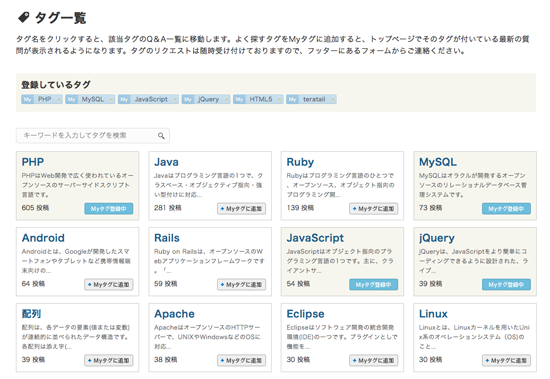This screenshot has height=379, width=550.
Task: Open the Apache tag title link
Action: point(174,314)
